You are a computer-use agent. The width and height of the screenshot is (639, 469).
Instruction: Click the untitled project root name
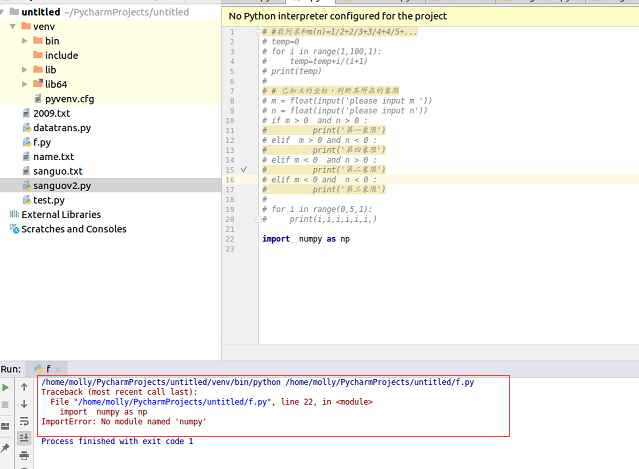(x=41, y=12)
